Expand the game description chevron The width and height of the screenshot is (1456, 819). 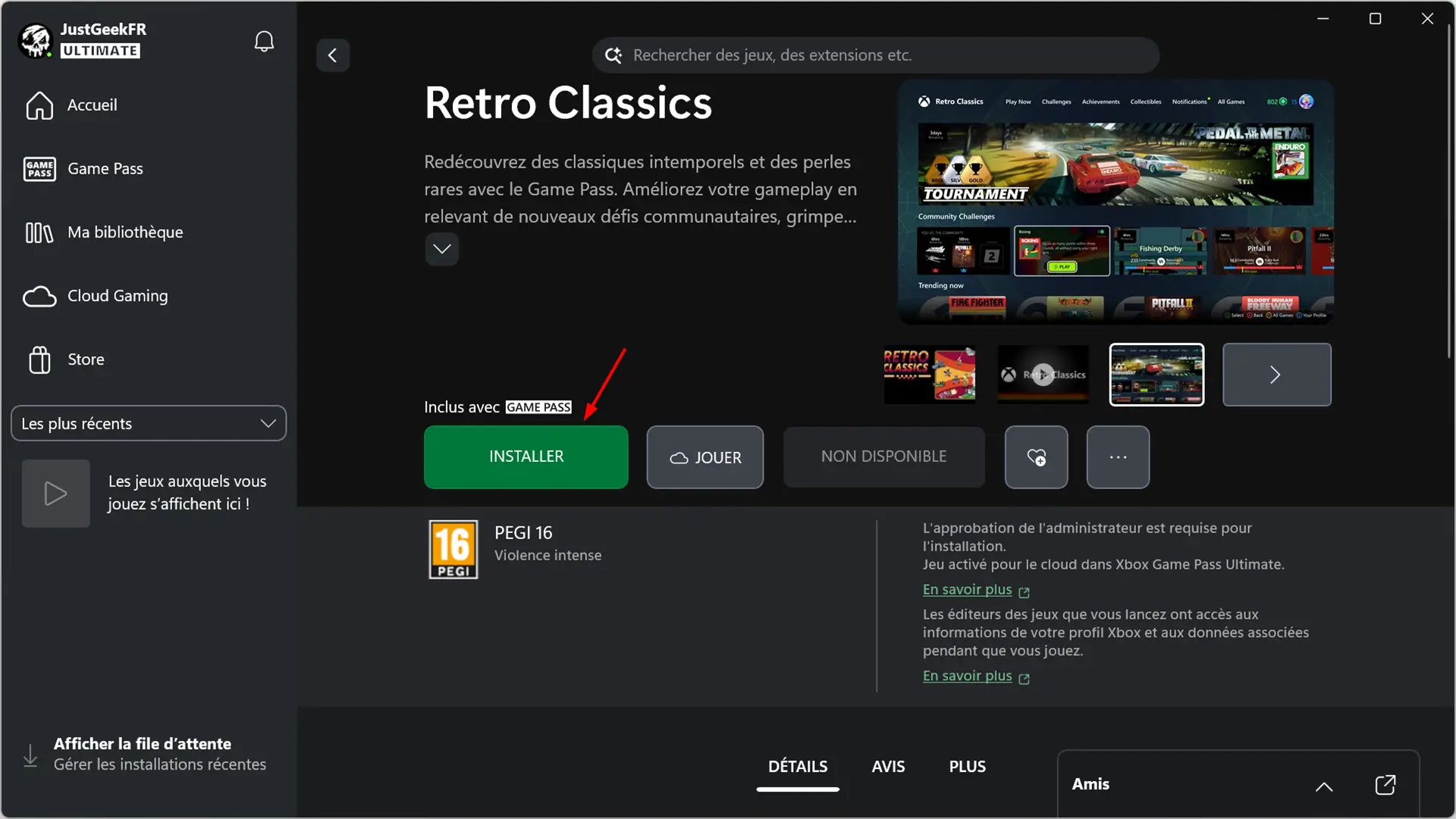[441, 249]
